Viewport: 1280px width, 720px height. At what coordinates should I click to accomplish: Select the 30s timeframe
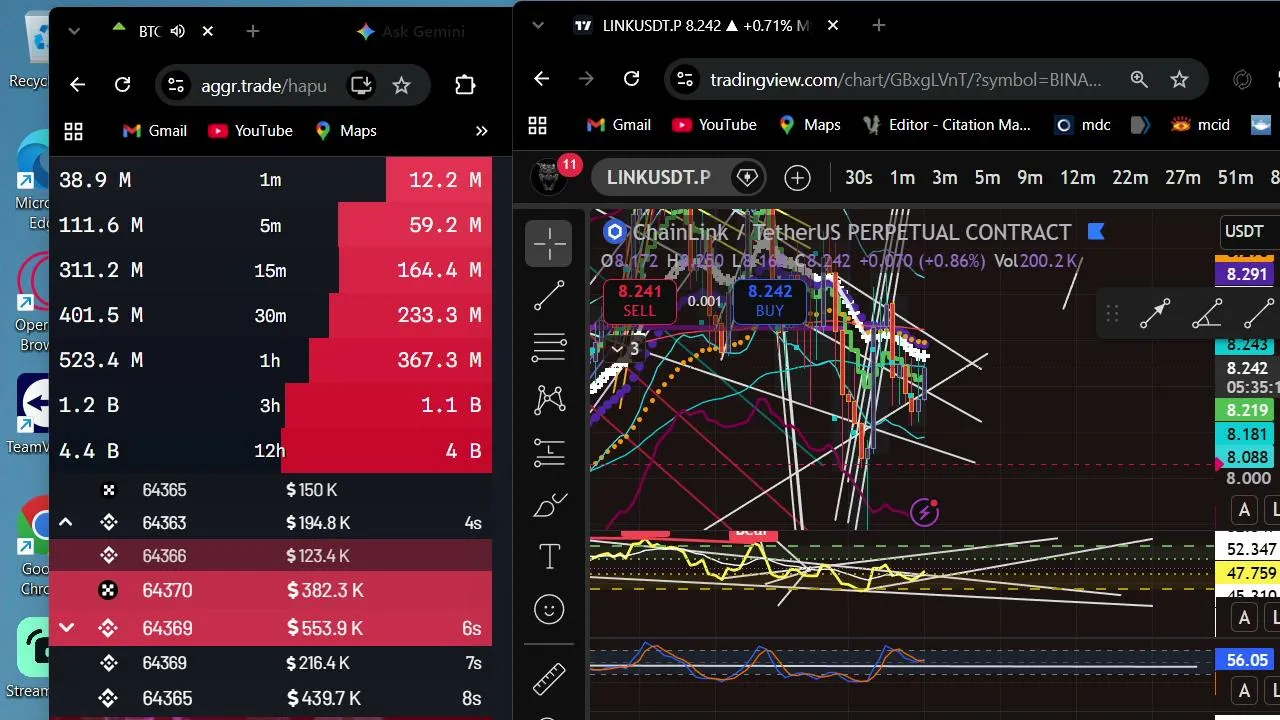pos(859,177)
